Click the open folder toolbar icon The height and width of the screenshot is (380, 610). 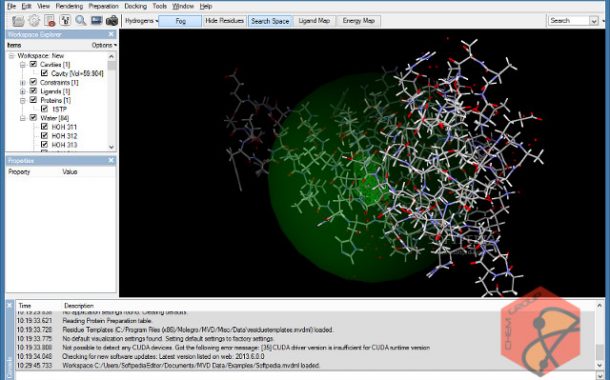pyautogui.click(x=18, y=21)
